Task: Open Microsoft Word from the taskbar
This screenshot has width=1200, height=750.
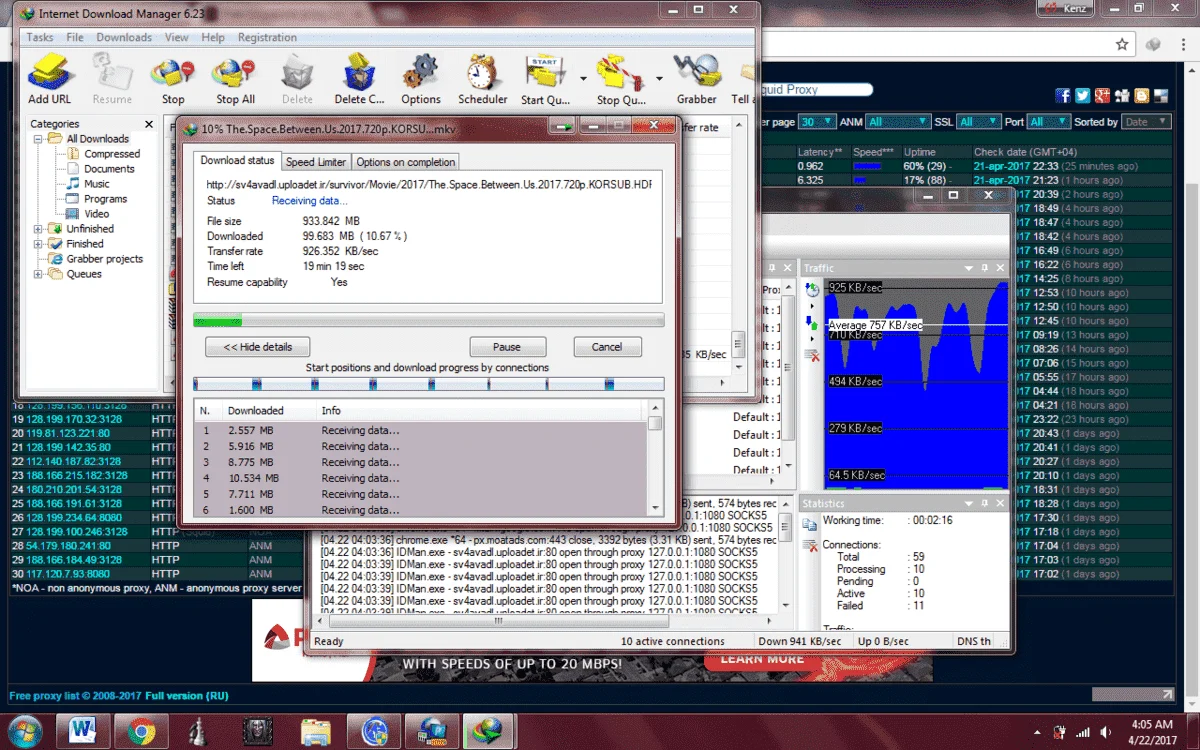Action: click(x=81, y=729)
